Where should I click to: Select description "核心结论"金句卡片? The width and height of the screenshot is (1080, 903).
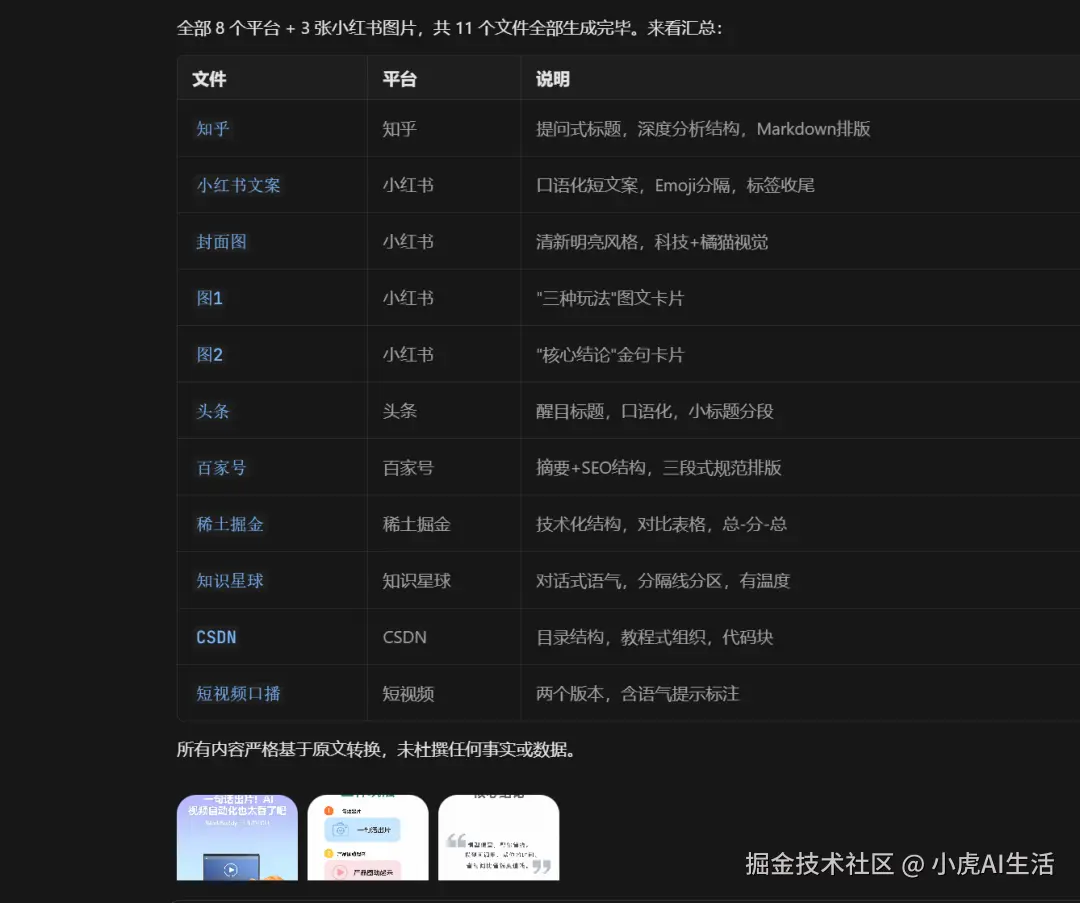pyautogui.click(x=610, y=355)
